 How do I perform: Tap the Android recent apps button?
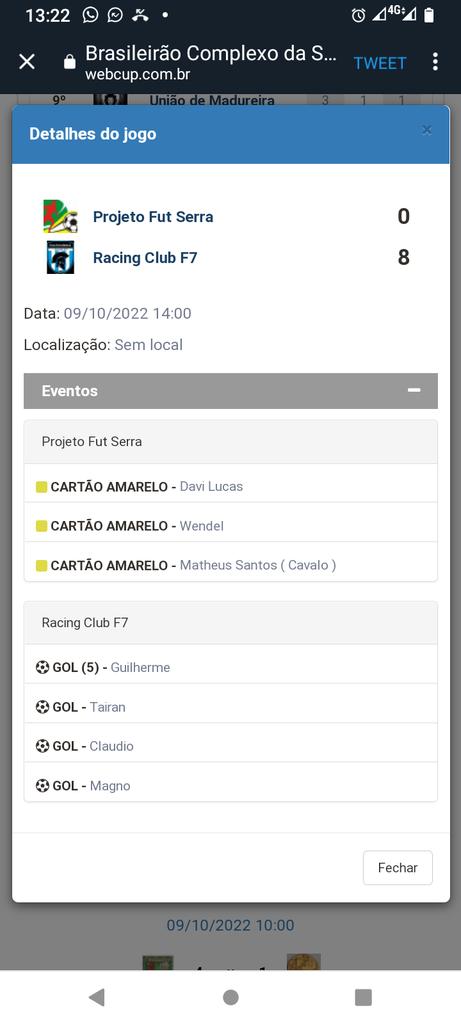pos(363,997)
